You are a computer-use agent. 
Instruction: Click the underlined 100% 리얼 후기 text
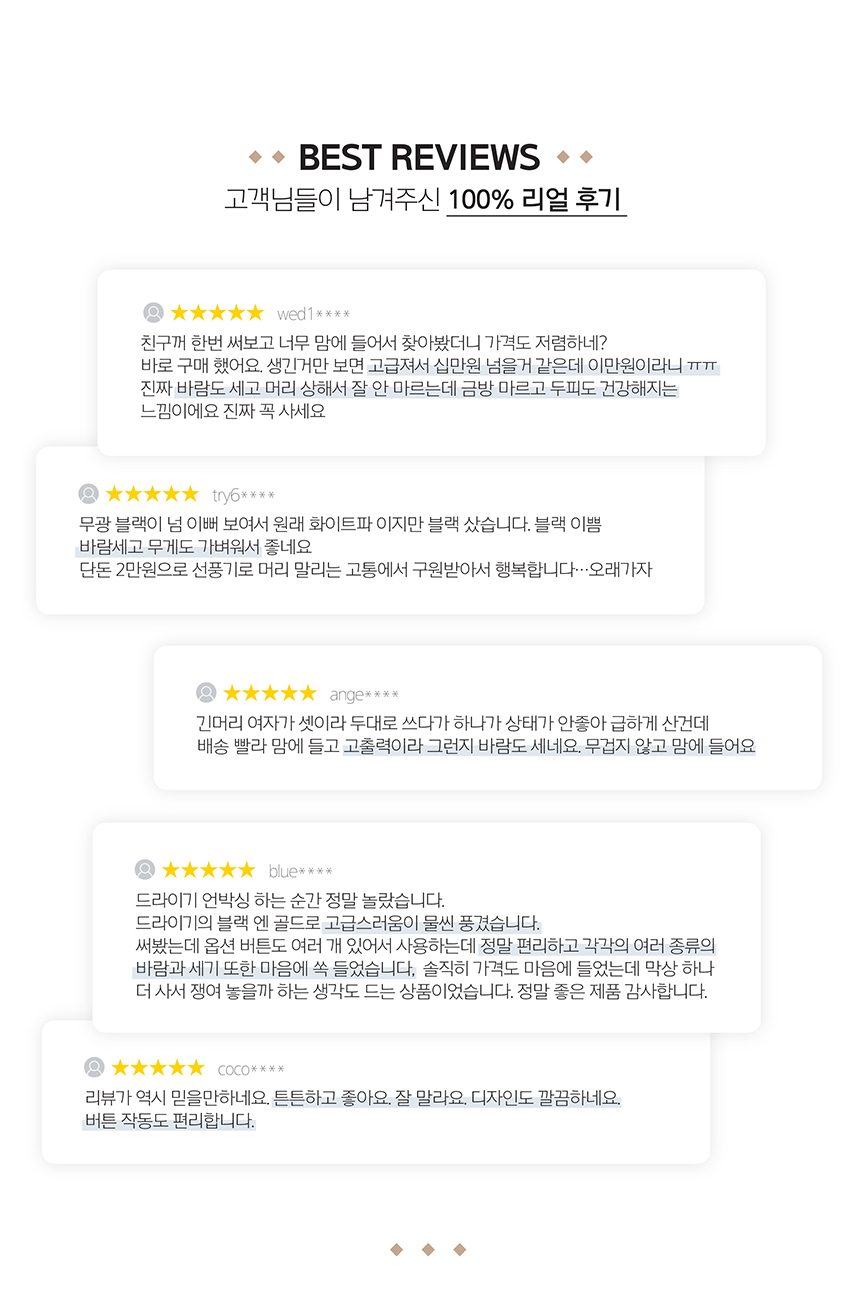tap(536, 199)
